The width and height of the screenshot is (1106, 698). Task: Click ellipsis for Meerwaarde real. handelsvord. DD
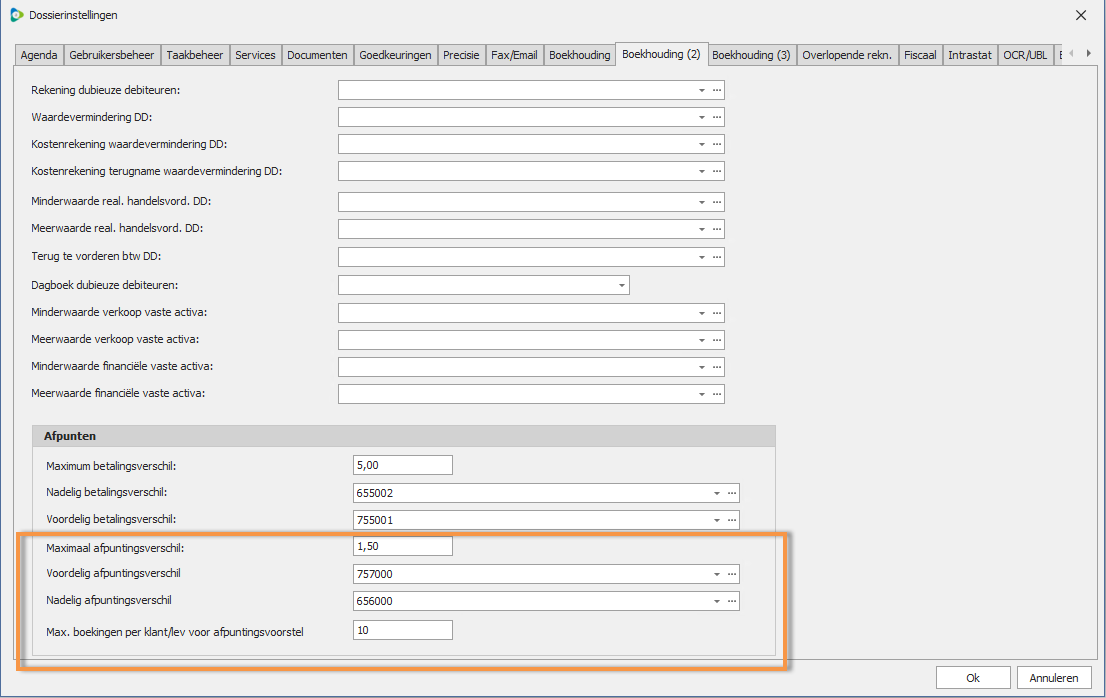(717, 229)
